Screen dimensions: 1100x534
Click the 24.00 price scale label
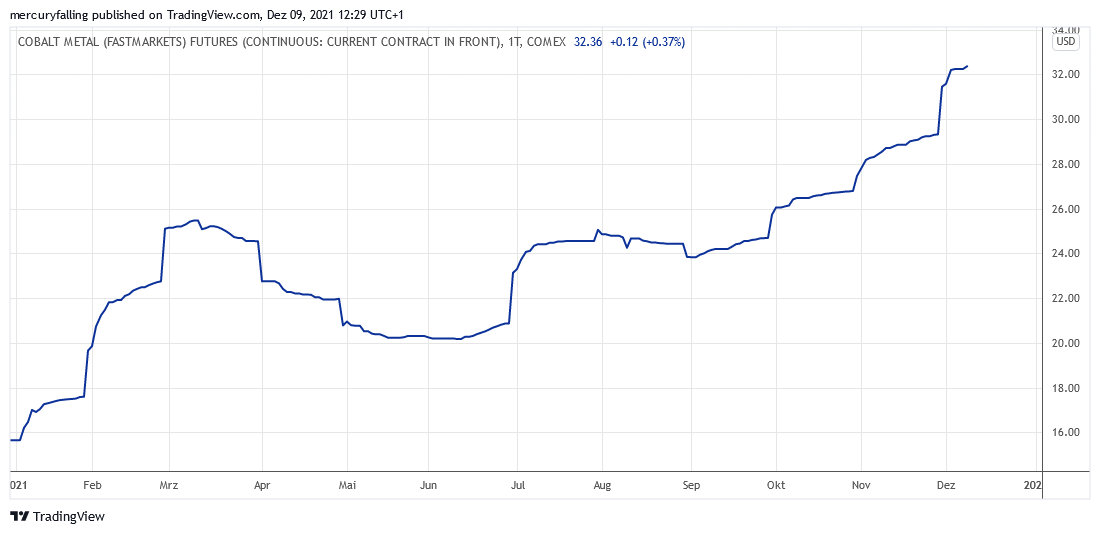(1065, 254)
